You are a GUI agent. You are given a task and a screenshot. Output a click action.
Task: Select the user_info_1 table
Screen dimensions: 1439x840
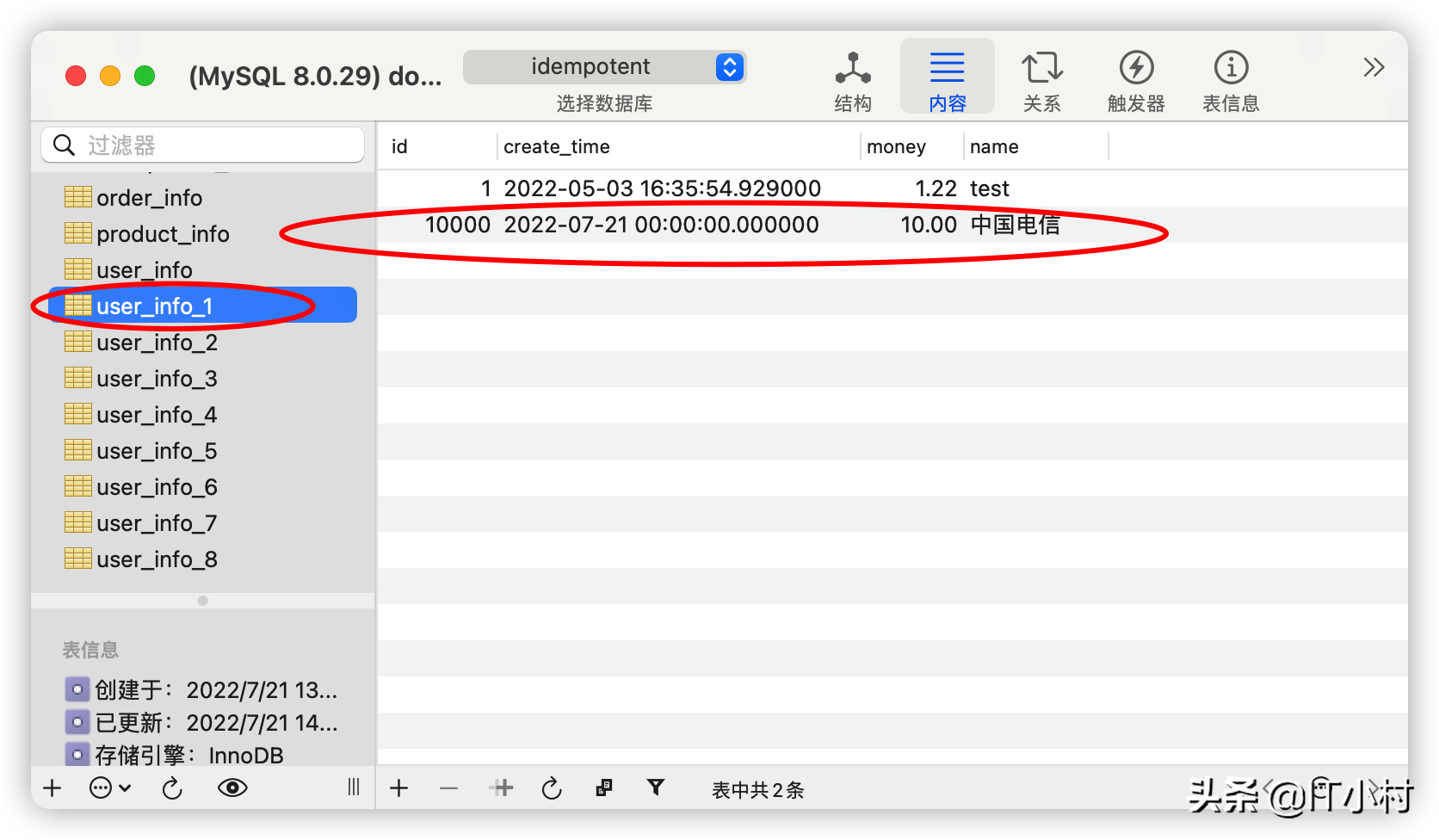pos(203,306)
